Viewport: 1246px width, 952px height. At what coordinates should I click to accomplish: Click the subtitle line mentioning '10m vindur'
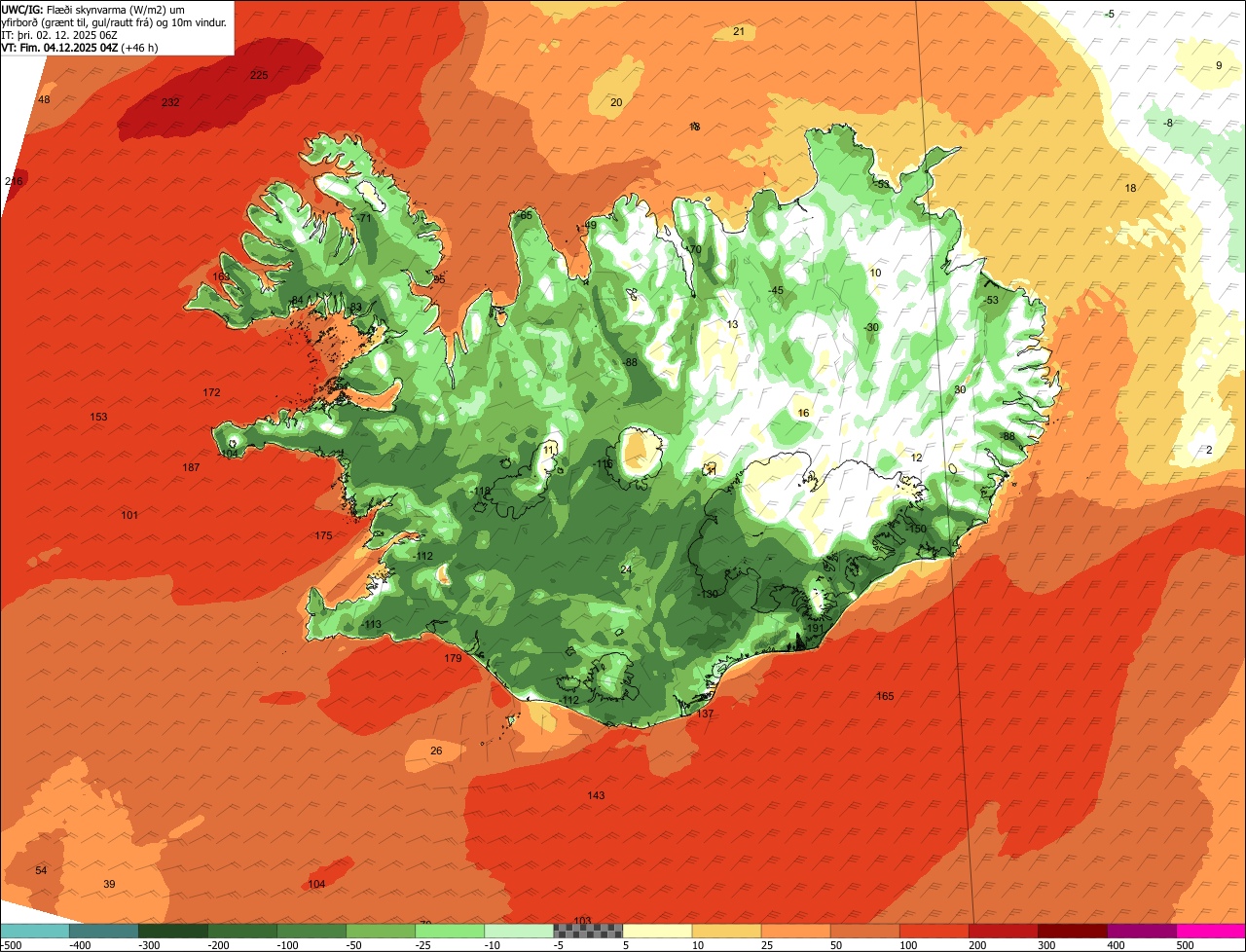coord(114,21)
